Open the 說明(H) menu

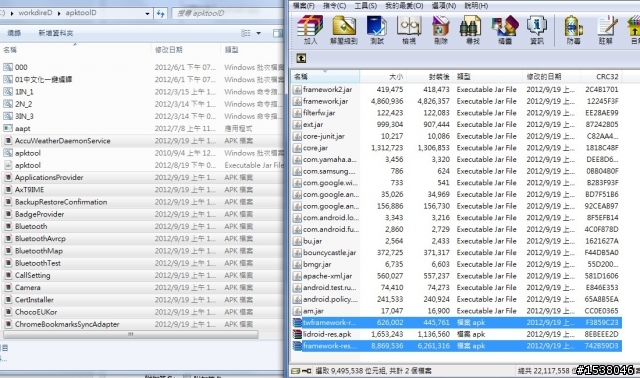[x=476, y=6]
